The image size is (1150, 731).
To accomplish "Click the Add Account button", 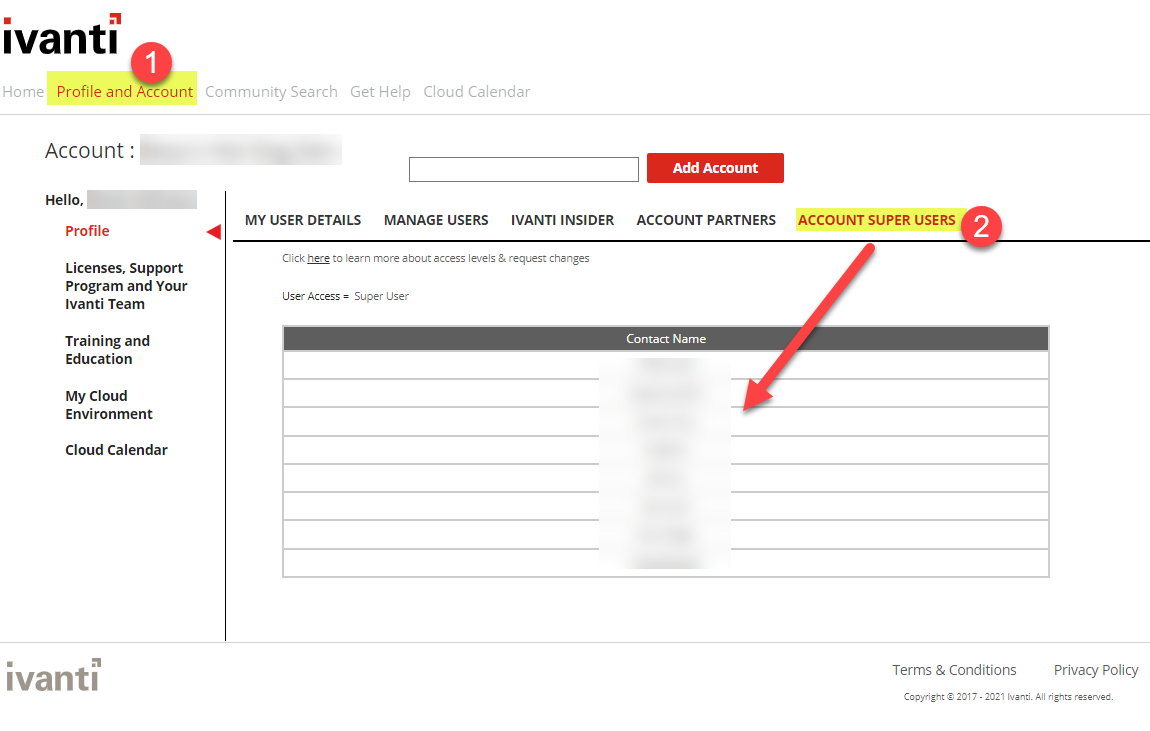I will coord(715,168).
